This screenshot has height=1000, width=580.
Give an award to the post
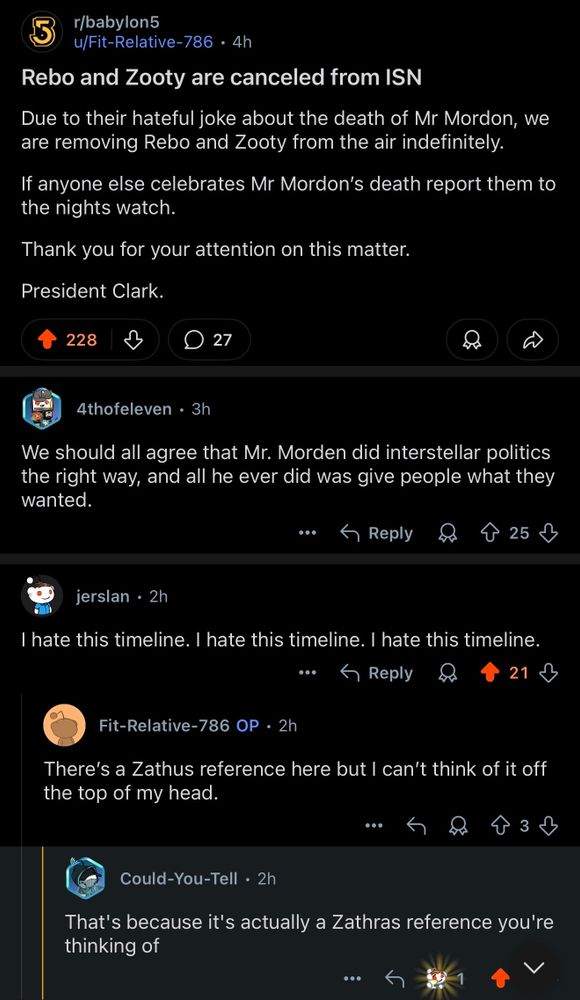pyautogui.click(x=471, y=339)
